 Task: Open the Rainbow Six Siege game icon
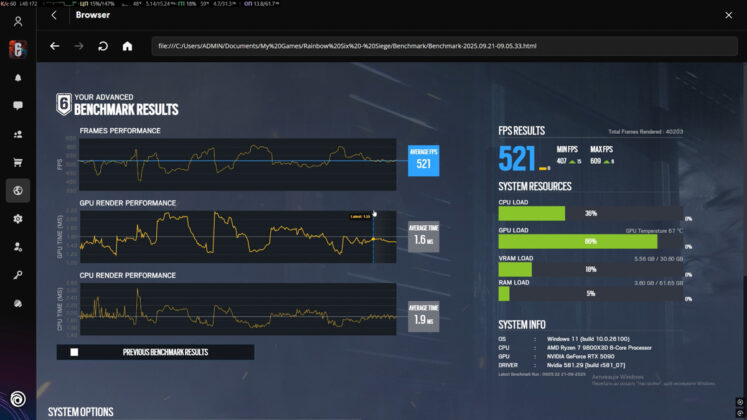point(18,49)
